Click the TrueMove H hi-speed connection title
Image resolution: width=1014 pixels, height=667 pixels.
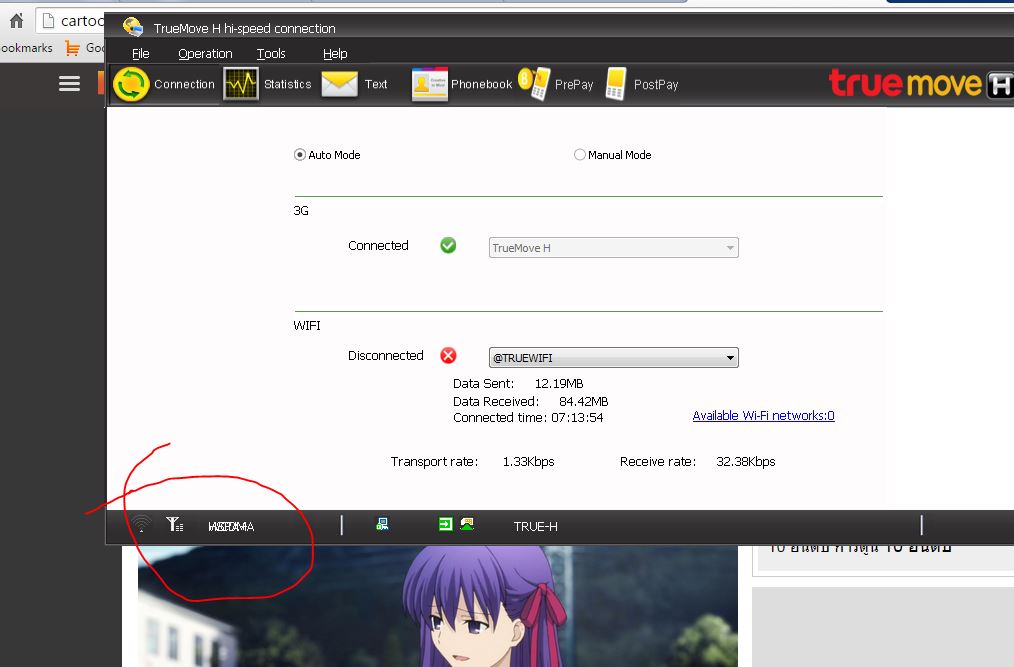coord(244,28)
